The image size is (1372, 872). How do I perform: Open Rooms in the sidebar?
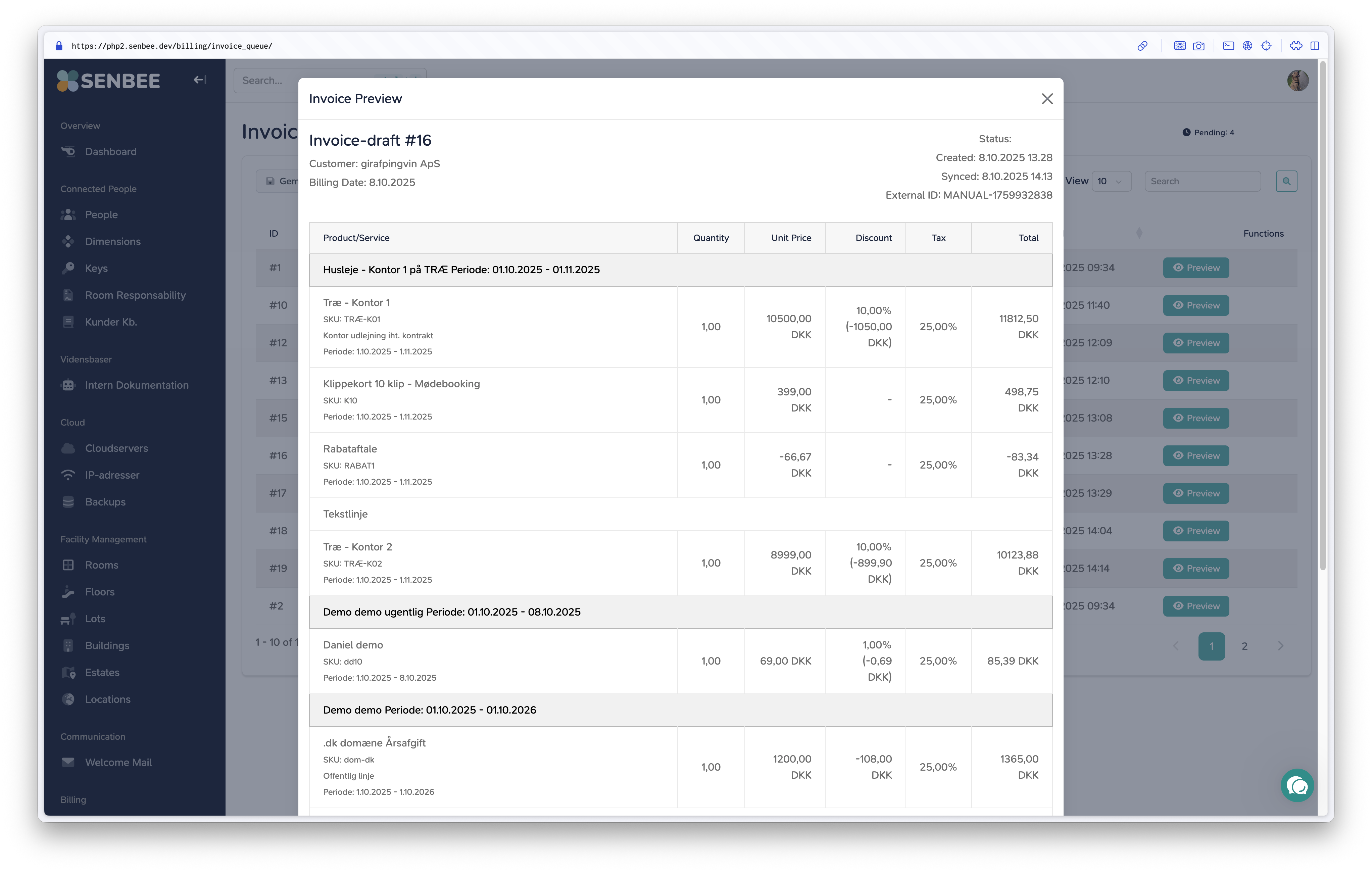pos(101,565)
